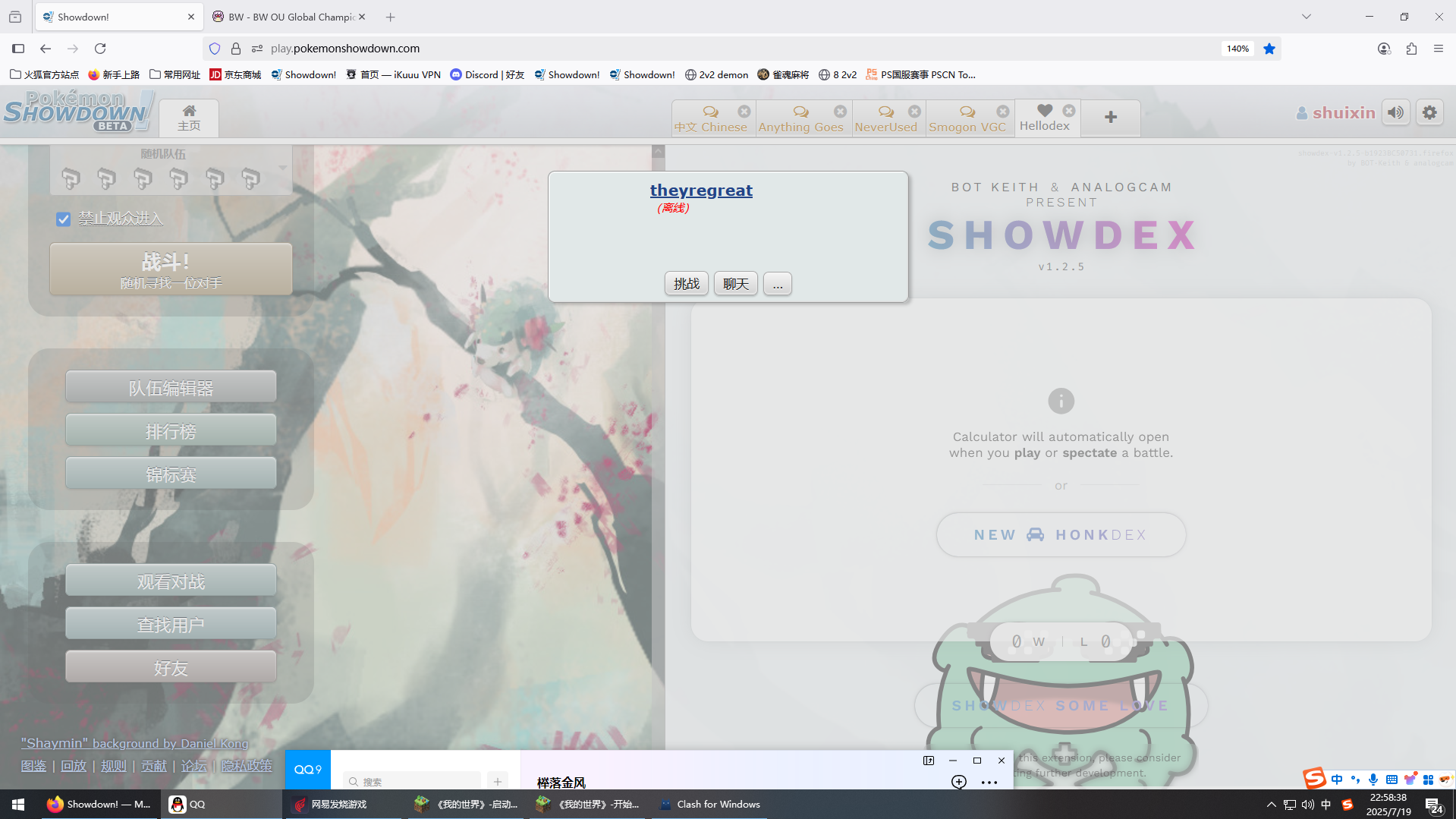Click the watch battles (观看对战) button
Image resolution: width=1456 pixels, height=819 pixels.
pos(171,581)
